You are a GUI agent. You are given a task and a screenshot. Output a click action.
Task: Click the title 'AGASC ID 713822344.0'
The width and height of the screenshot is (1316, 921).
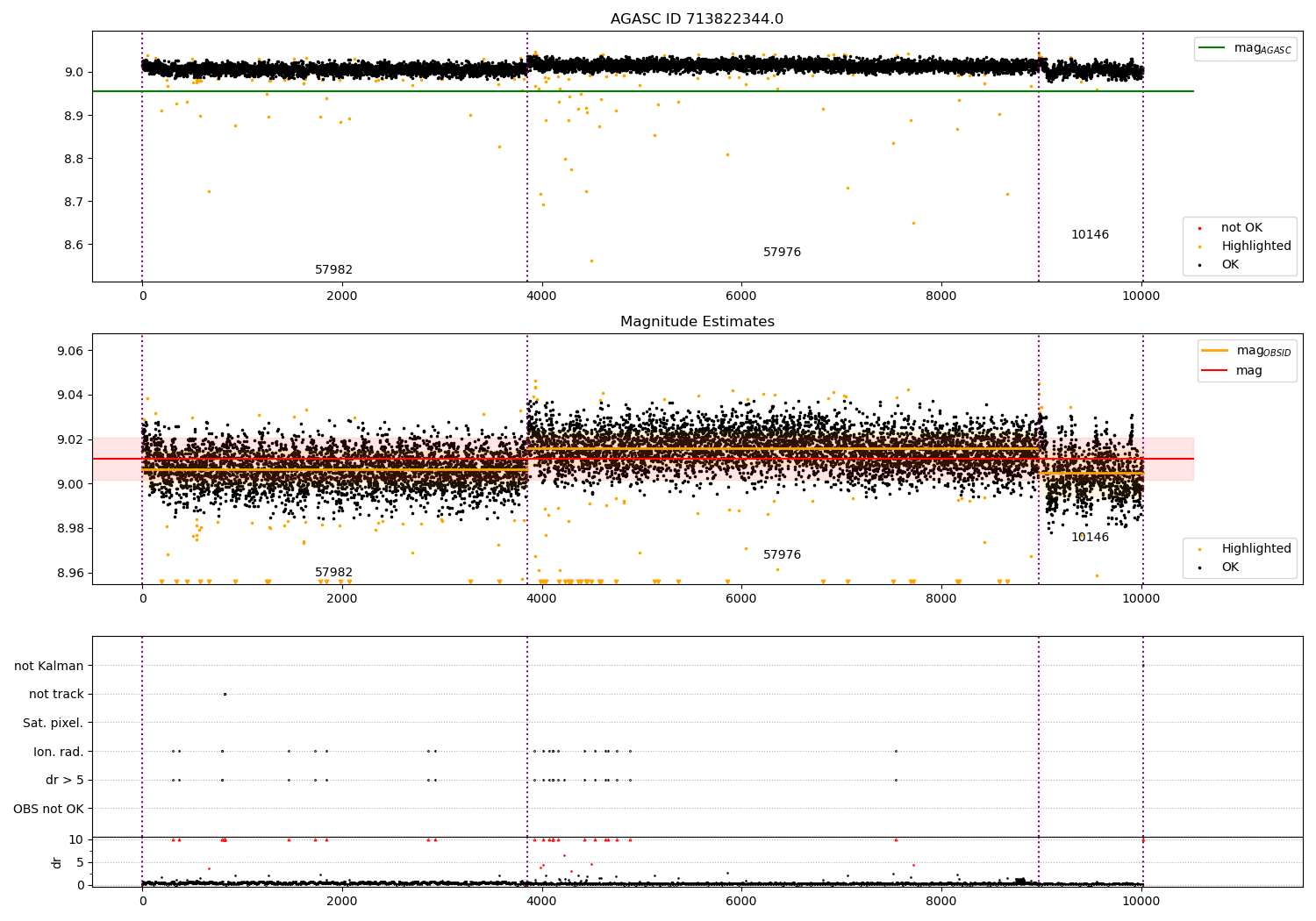click(x=697, y=19)
